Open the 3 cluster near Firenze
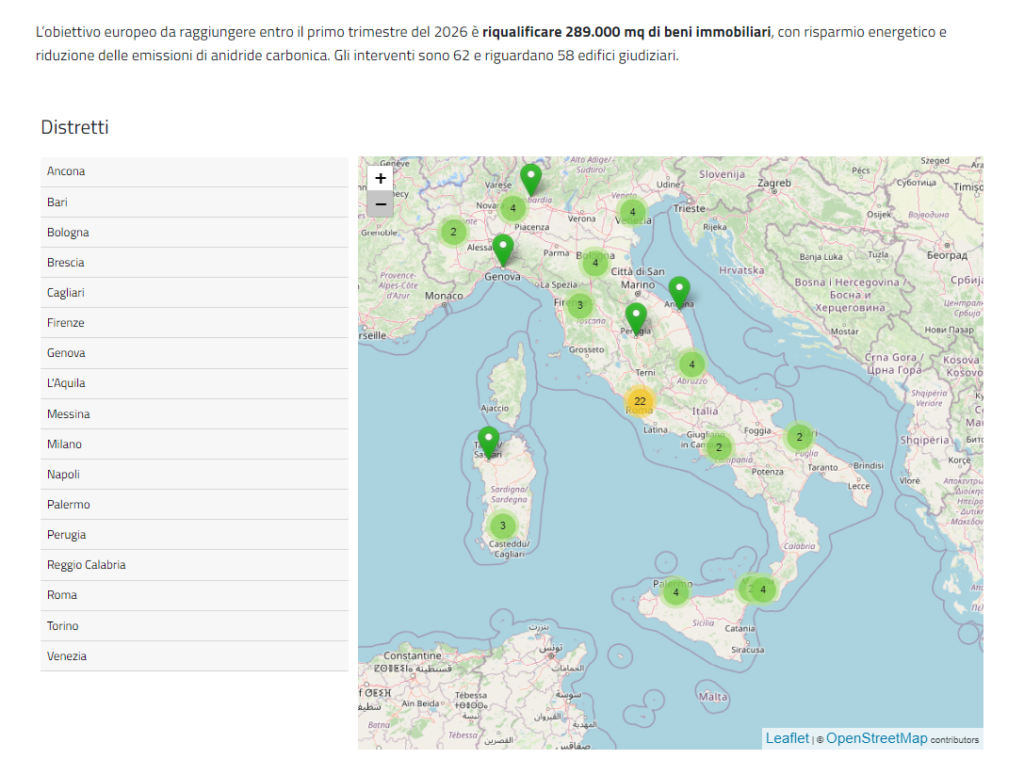This screenshot has height=759, width=1024. click(580, 306)
